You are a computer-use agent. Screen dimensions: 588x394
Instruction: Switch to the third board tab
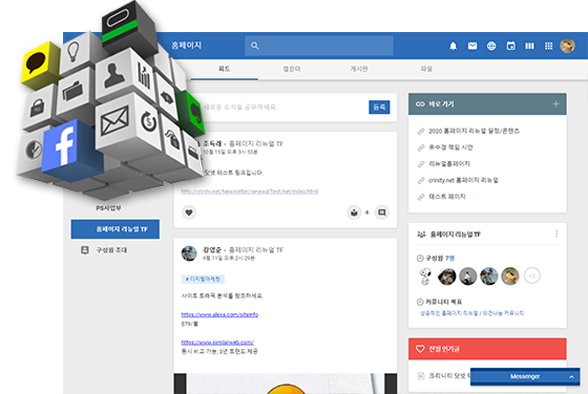pos(359,69)
